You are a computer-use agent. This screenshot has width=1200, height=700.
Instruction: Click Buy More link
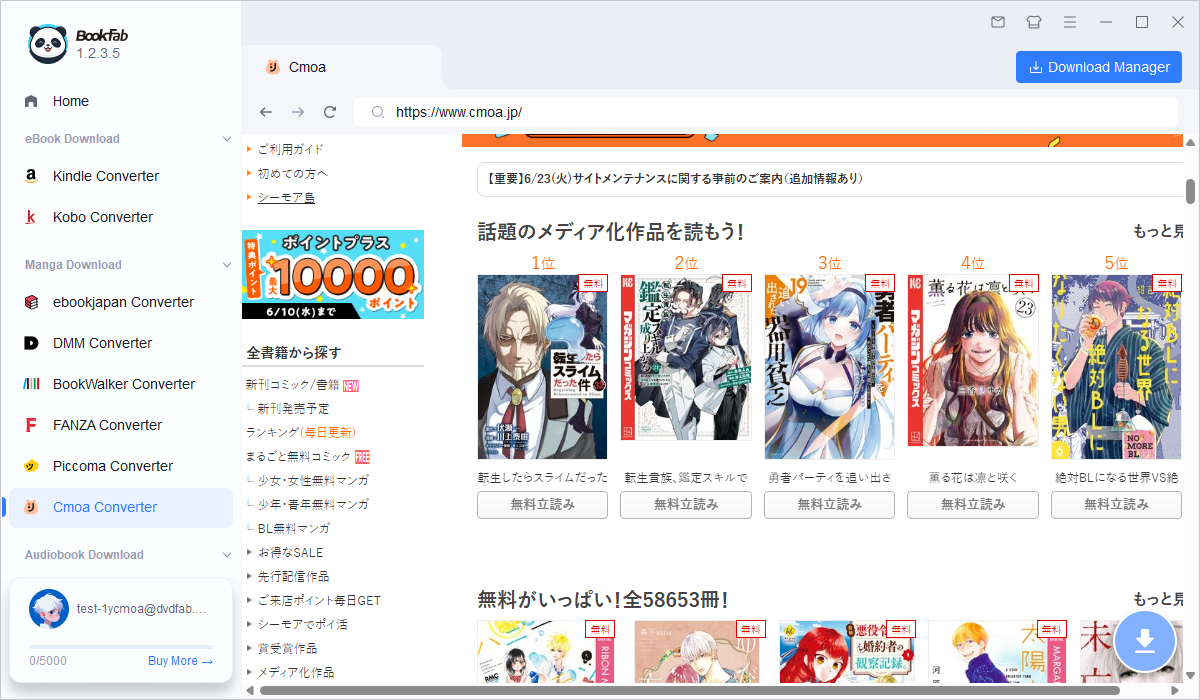(180, 661)
